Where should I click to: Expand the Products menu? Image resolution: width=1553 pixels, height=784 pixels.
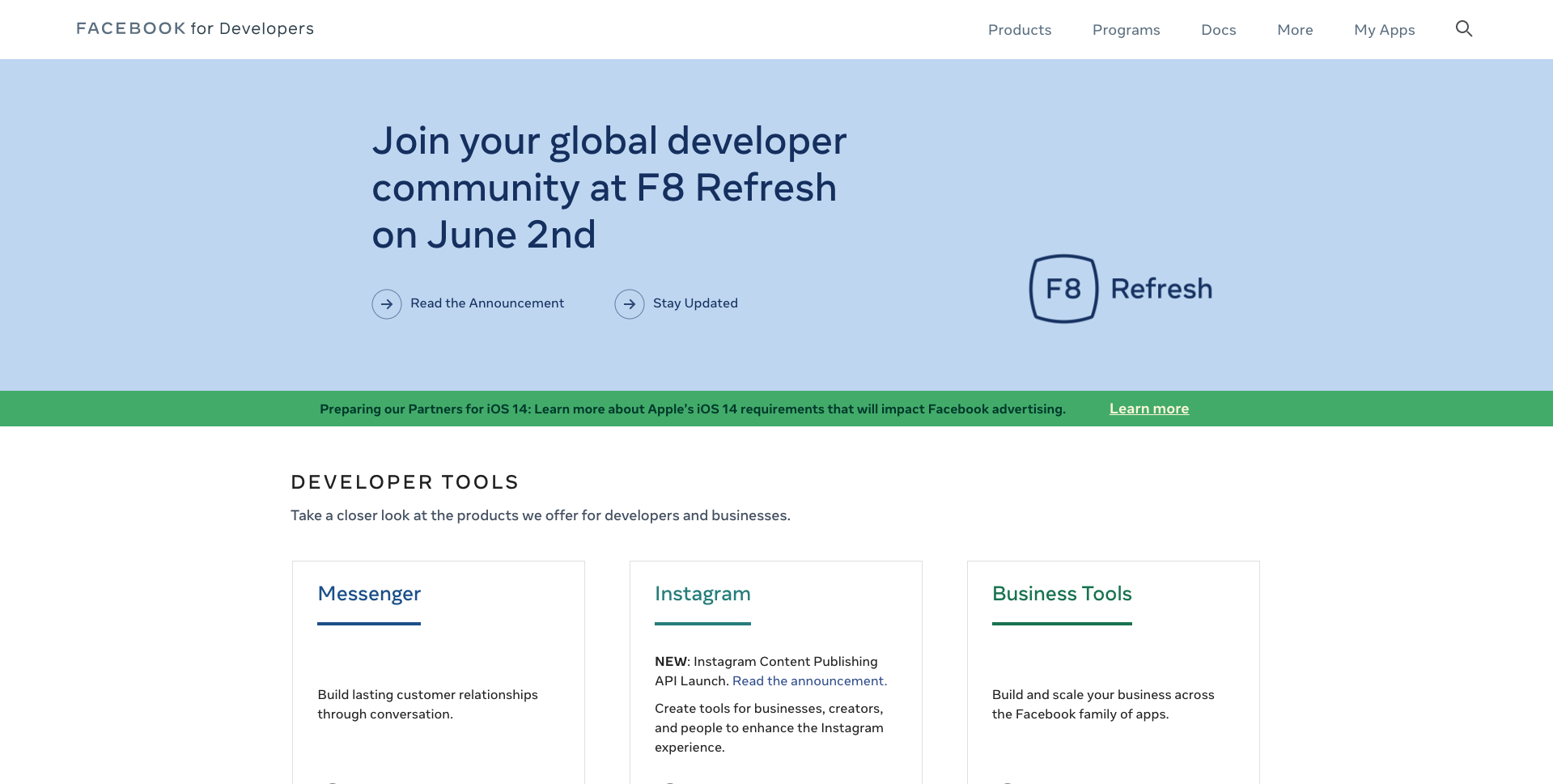(1019, 30)
